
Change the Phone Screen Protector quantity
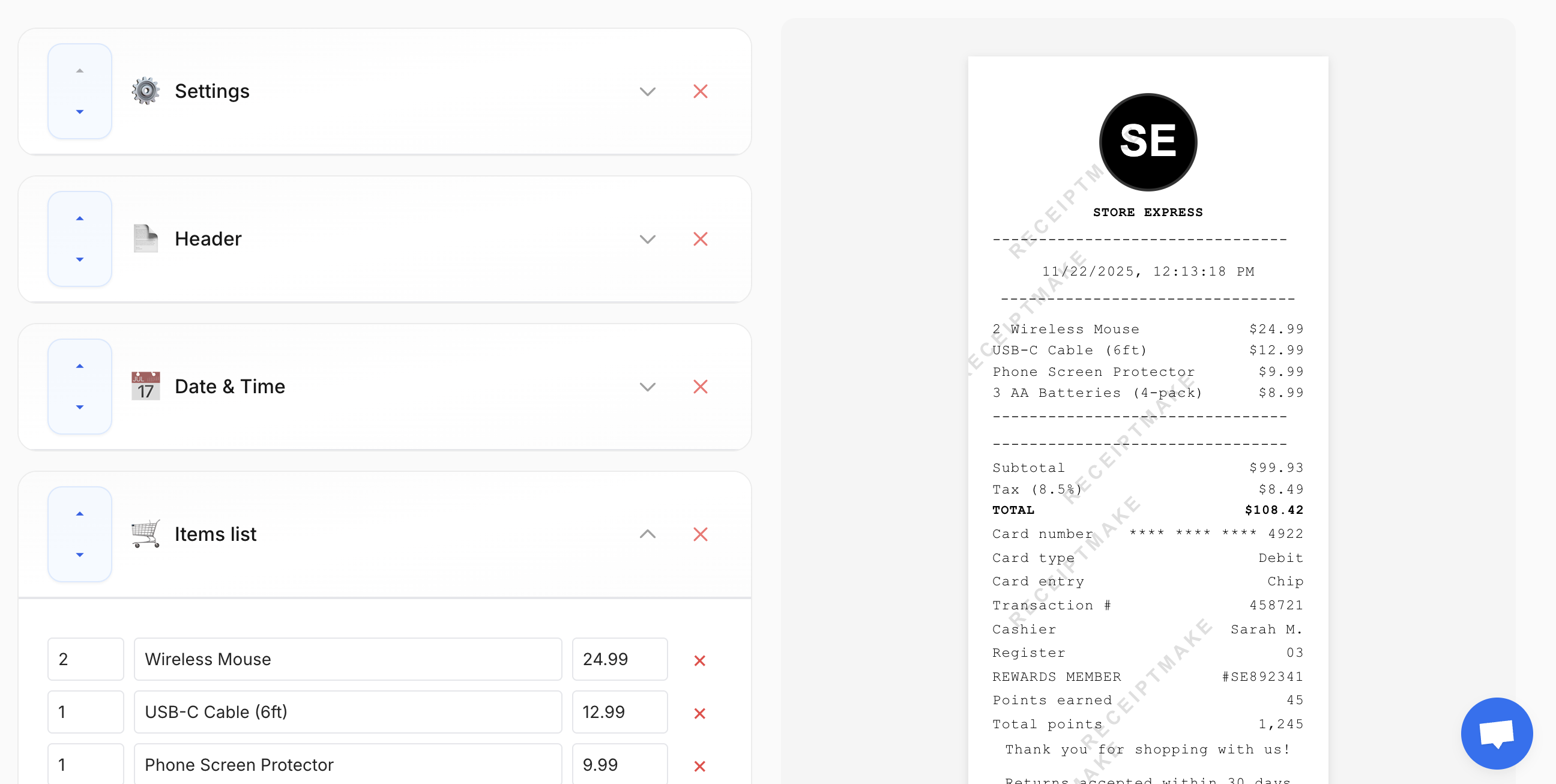point(85,764)
